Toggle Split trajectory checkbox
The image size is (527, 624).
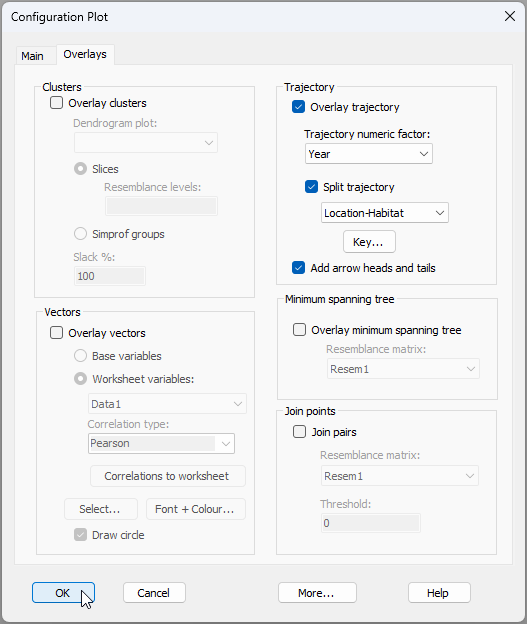coord(311,187)
